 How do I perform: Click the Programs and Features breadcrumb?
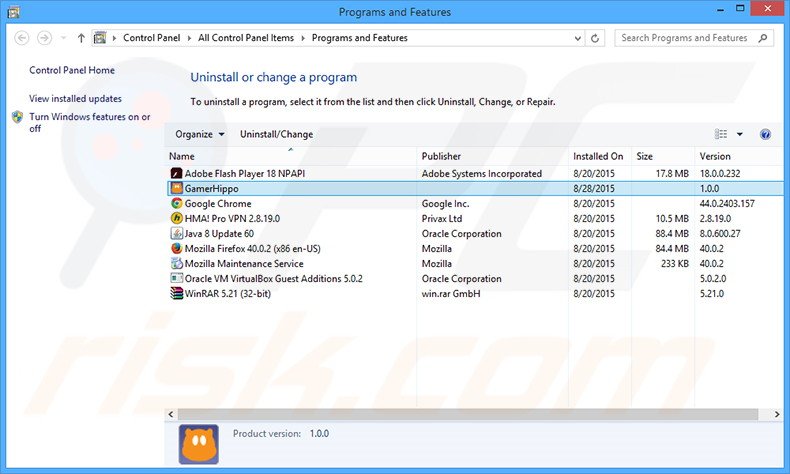pyautogui.click(x=360, y=38)
